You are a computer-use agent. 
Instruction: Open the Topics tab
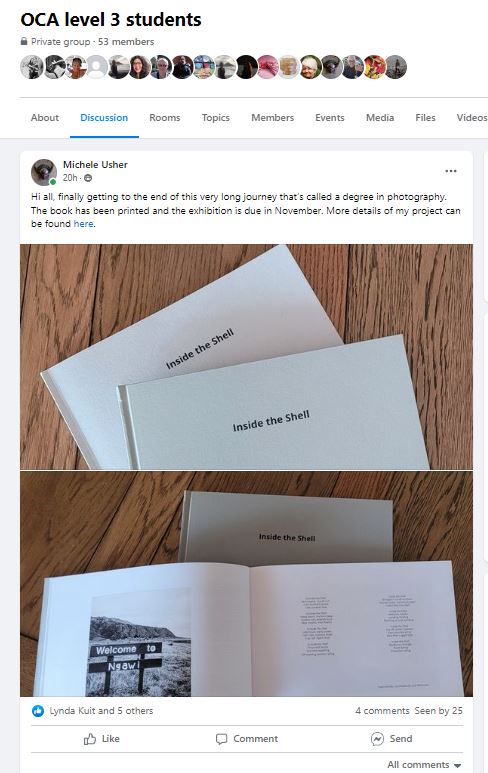215,117
